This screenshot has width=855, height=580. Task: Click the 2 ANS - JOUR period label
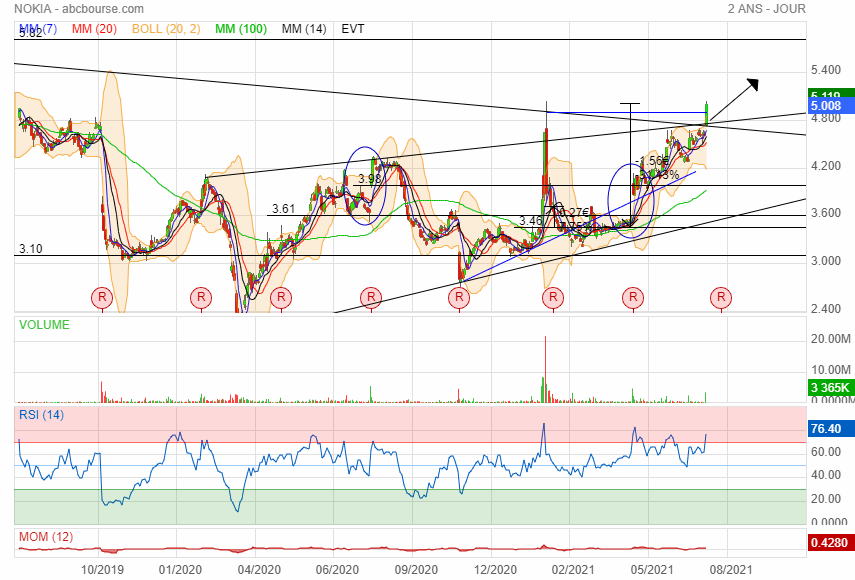pos(767,9)
